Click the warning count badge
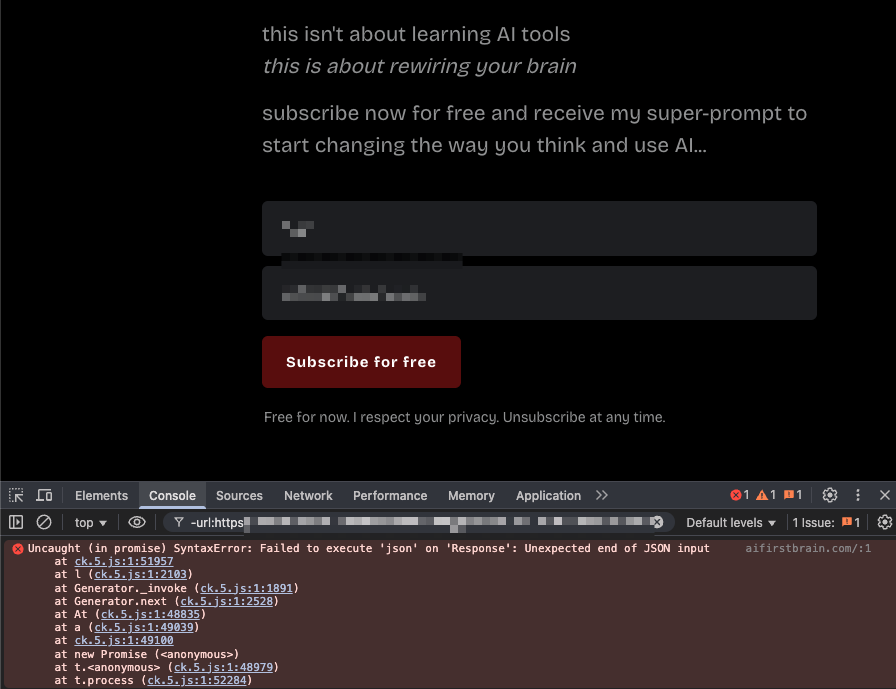The height and width of the screenshot is (689, 896). pyautogui.click(x=766, y=495)
